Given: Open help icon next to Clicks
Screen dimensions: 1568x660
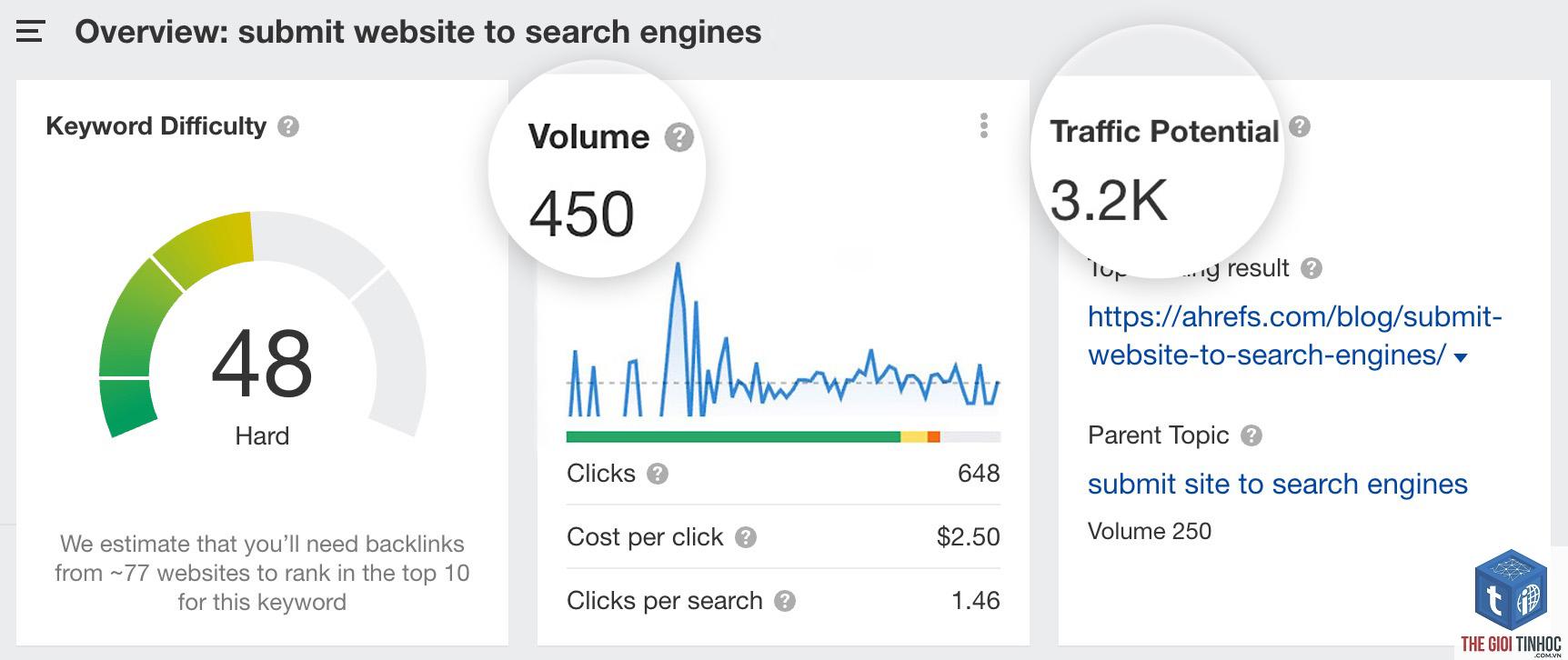Looking at the screenshot, I should coord(658,474).
